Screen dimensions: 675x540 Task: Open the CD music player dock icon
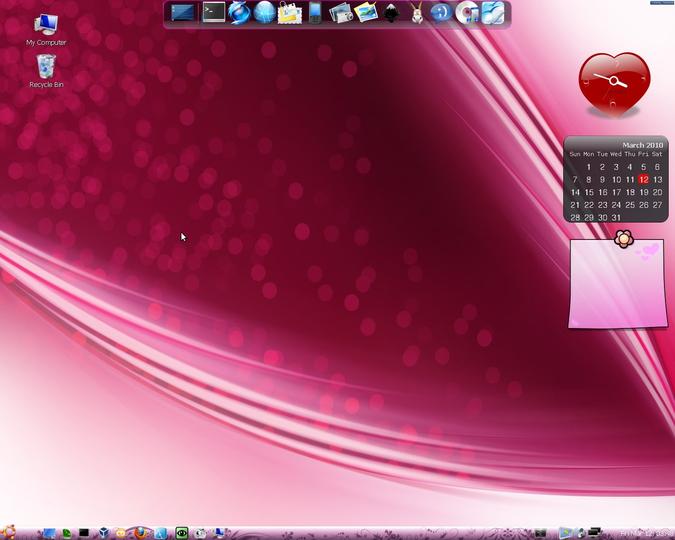pyautogui.click(x=467, y=13)
